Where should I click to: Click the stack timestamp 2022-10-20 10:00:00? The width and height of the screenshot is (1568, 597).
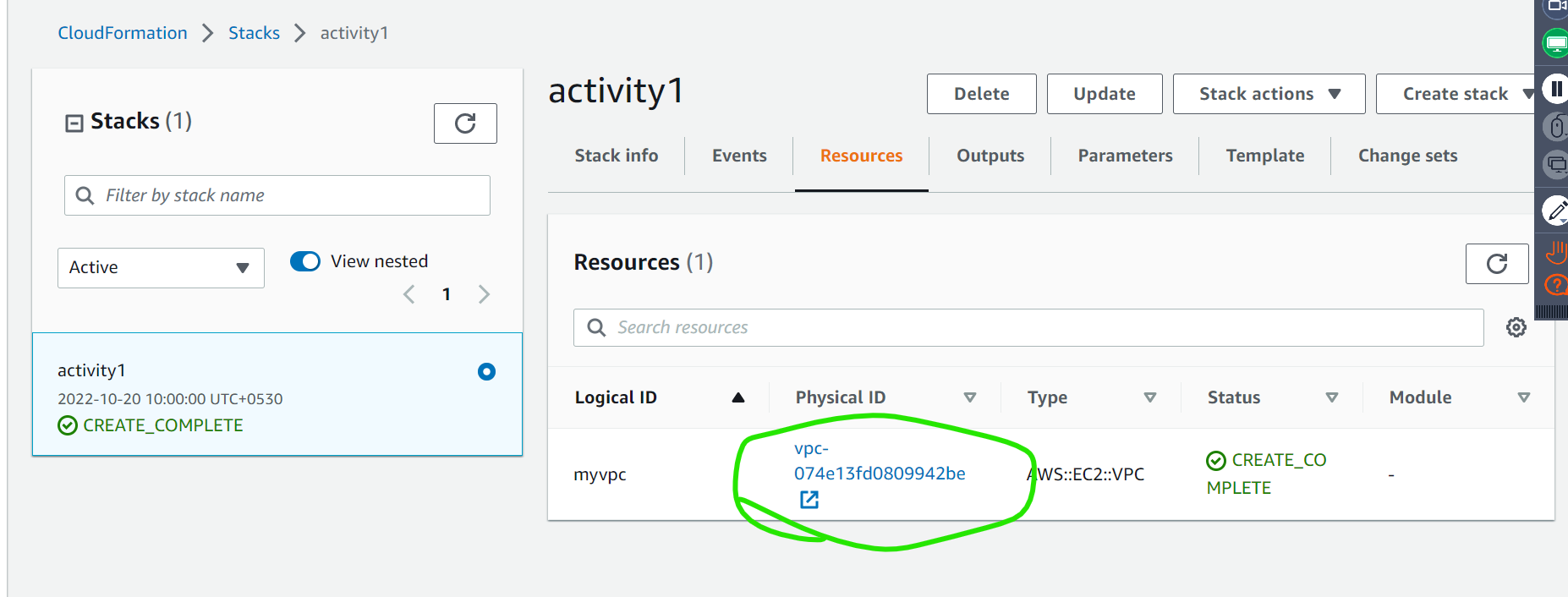[170, 399]
